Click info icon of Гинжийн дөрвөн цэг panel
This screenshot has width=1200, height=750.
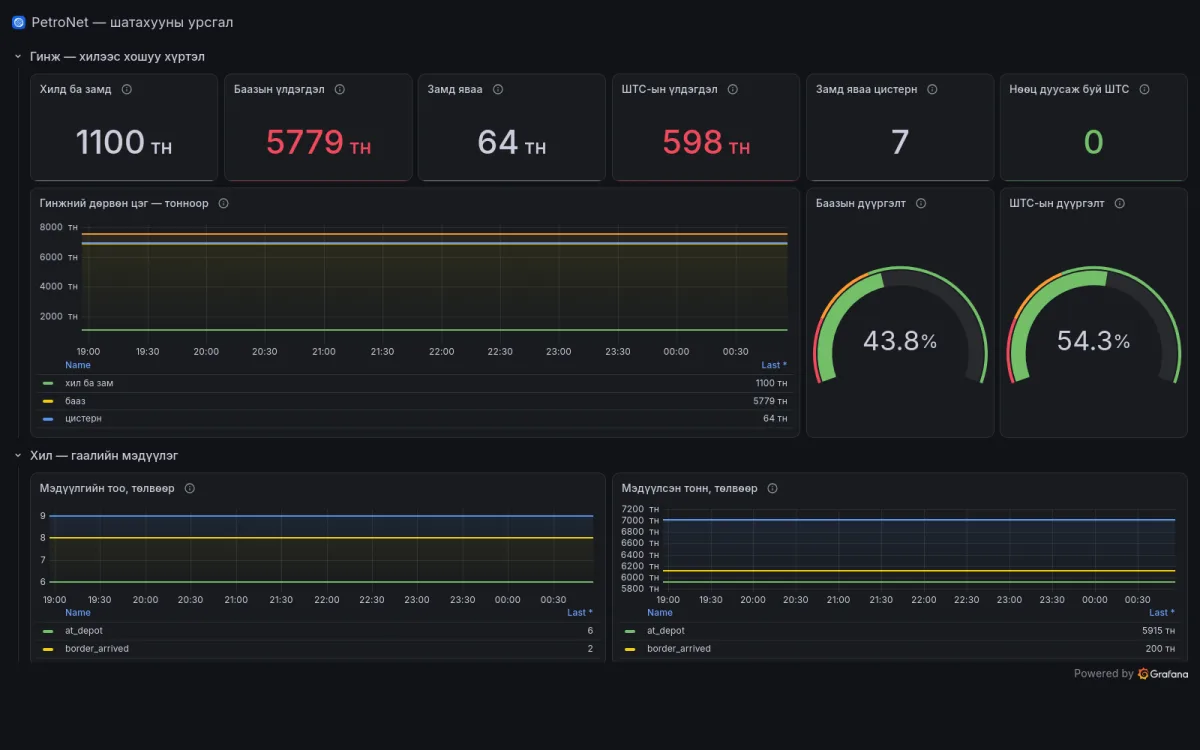tap(224, 203)
